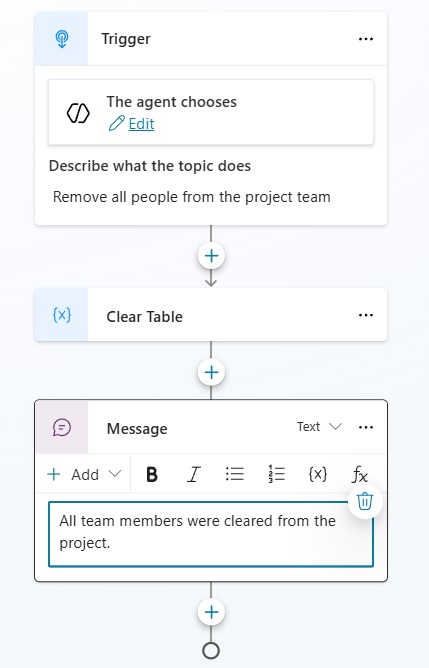Screen dimensions: 429x668
Task: Click the Message node chat icon
Action: [x=62, y=427]
